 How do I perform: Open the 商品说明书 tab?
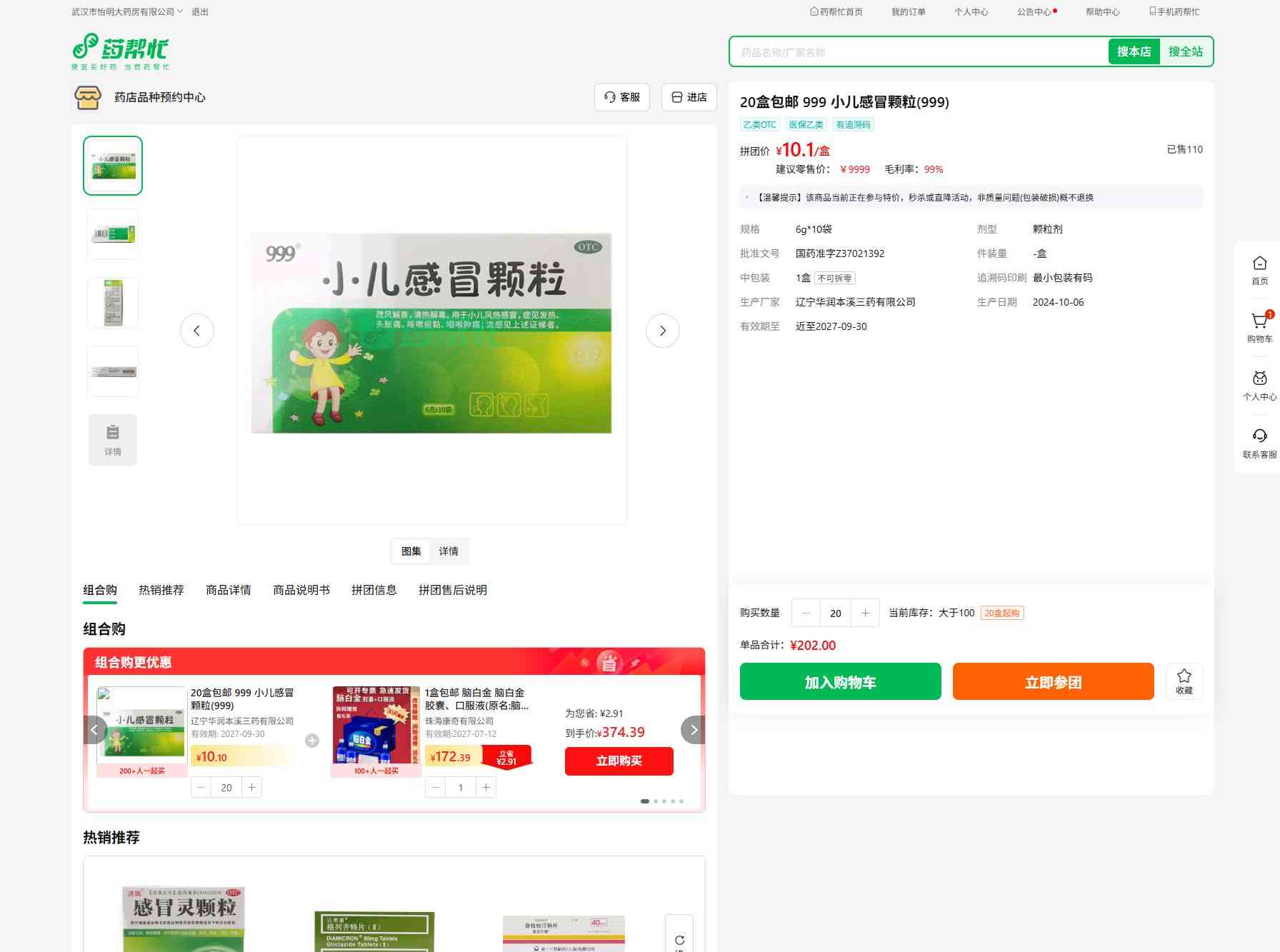click(301, 590)
